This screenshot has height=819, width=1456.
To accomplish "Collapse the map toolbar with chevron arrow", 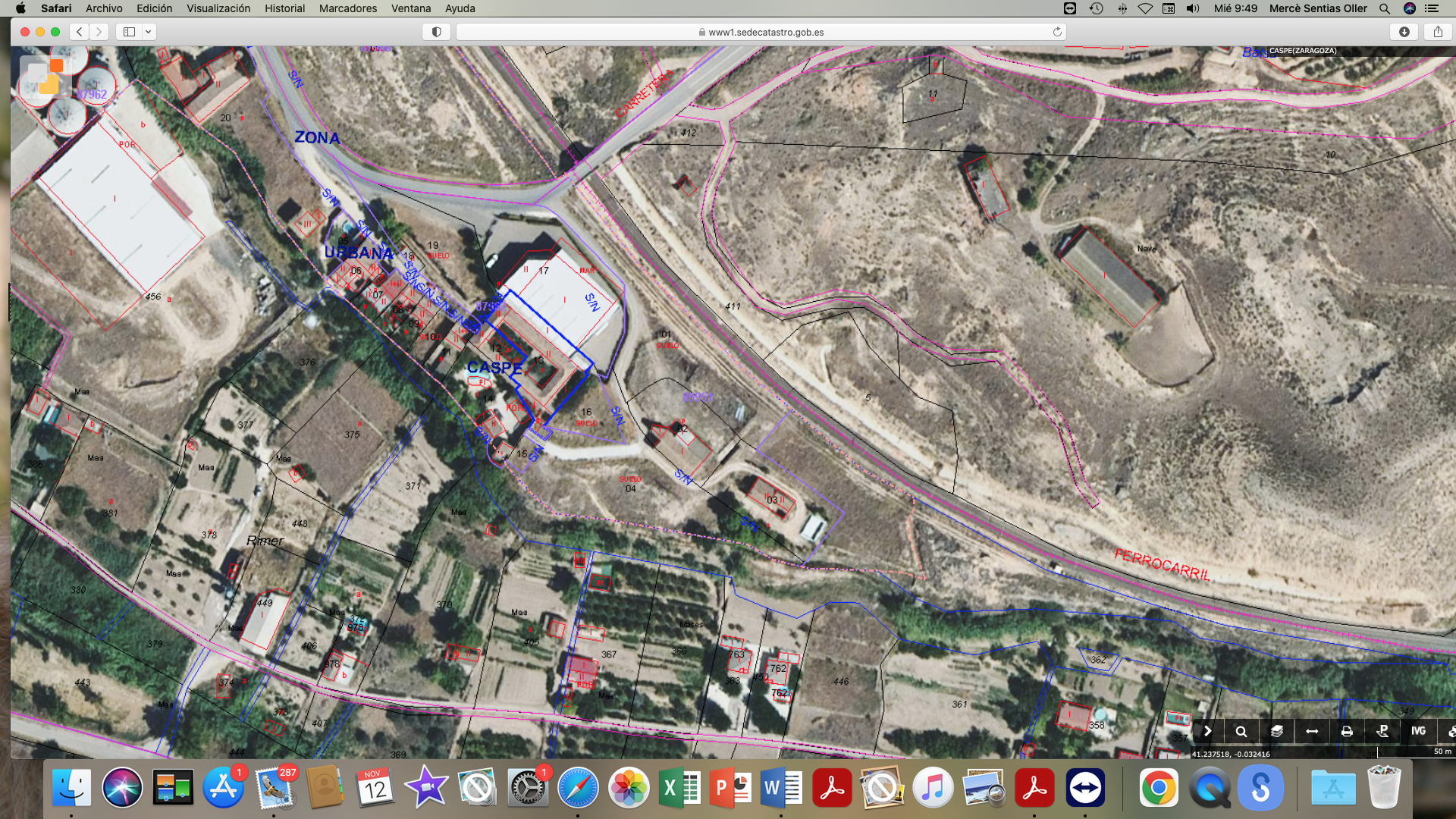I will [1207, 731].
